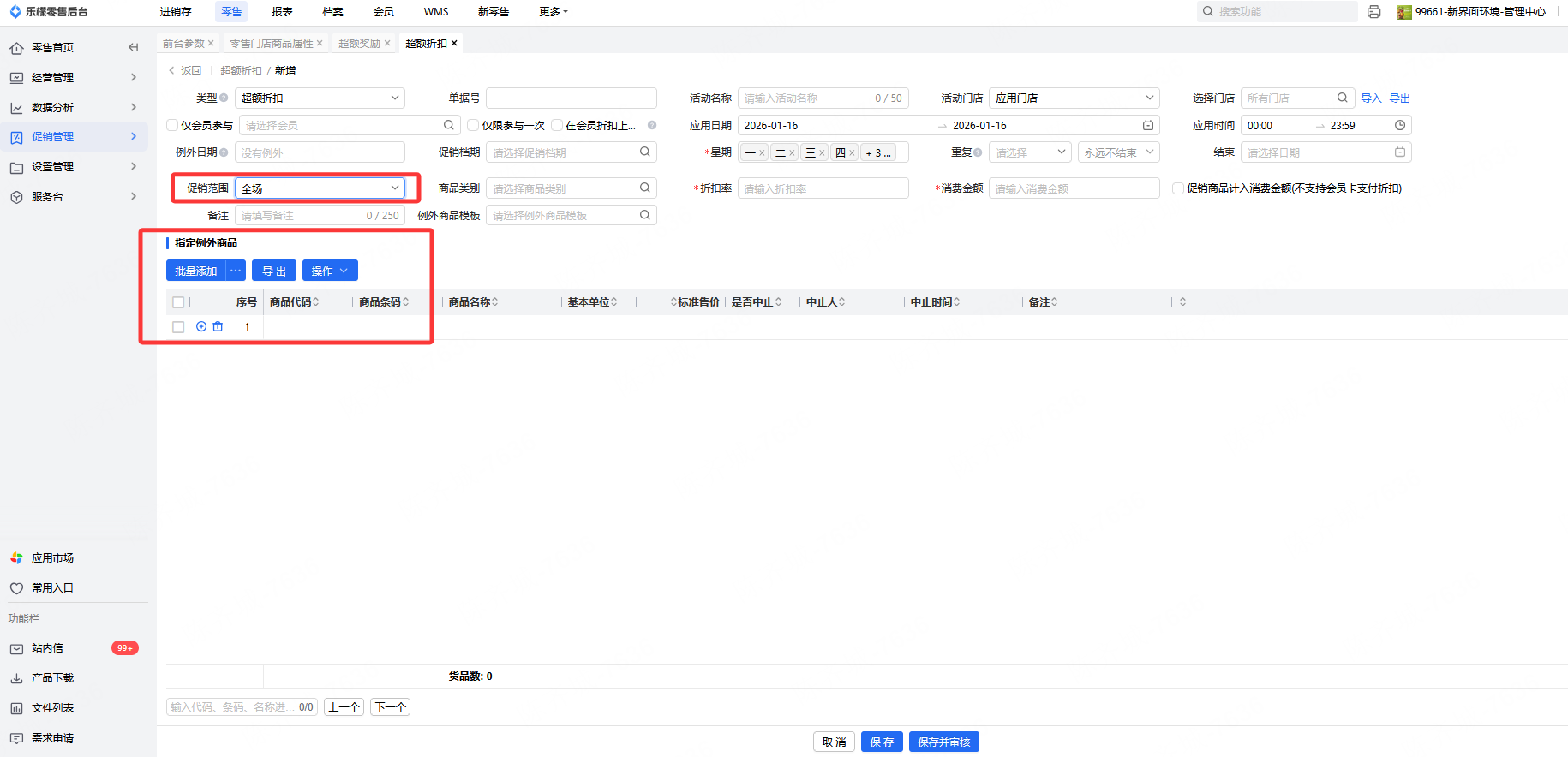Open the 报表 top menu

point(282,12)
